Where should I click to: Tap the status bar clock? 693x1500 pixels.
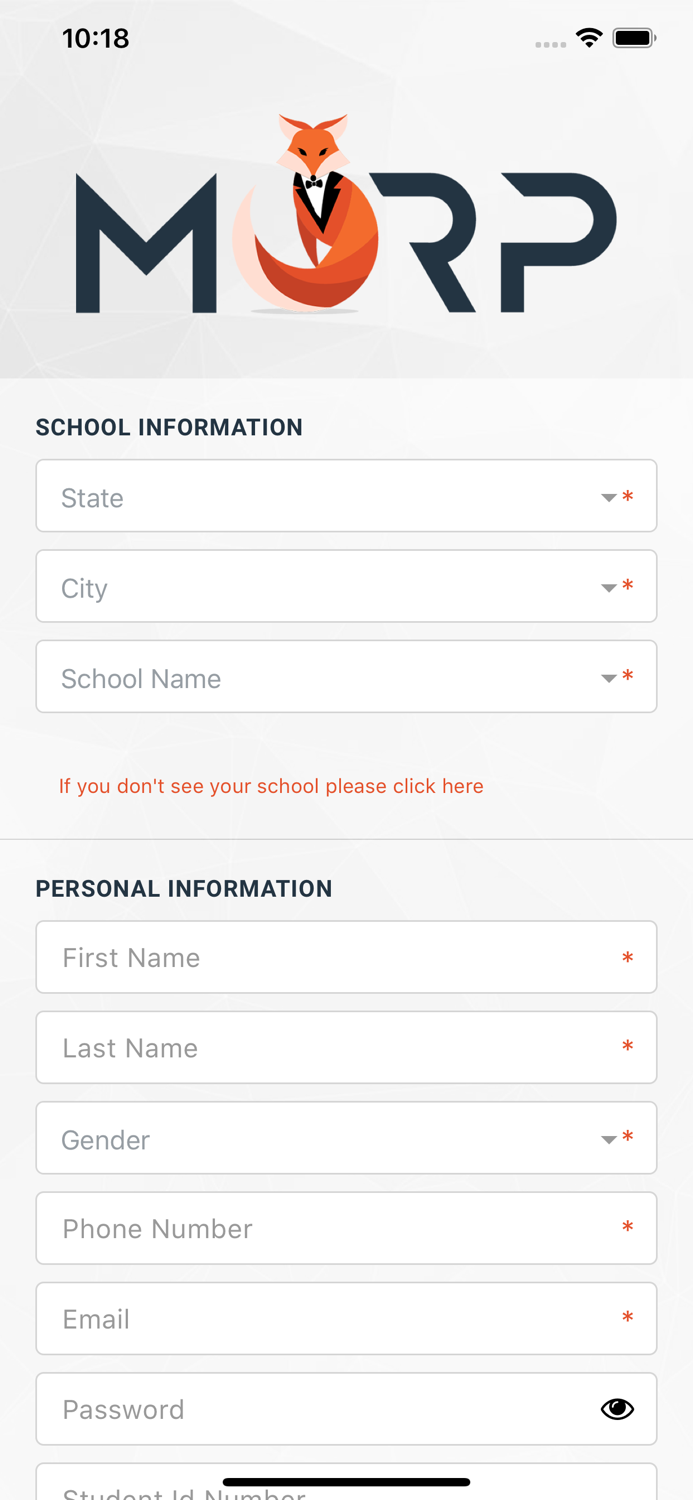[96, 39]
